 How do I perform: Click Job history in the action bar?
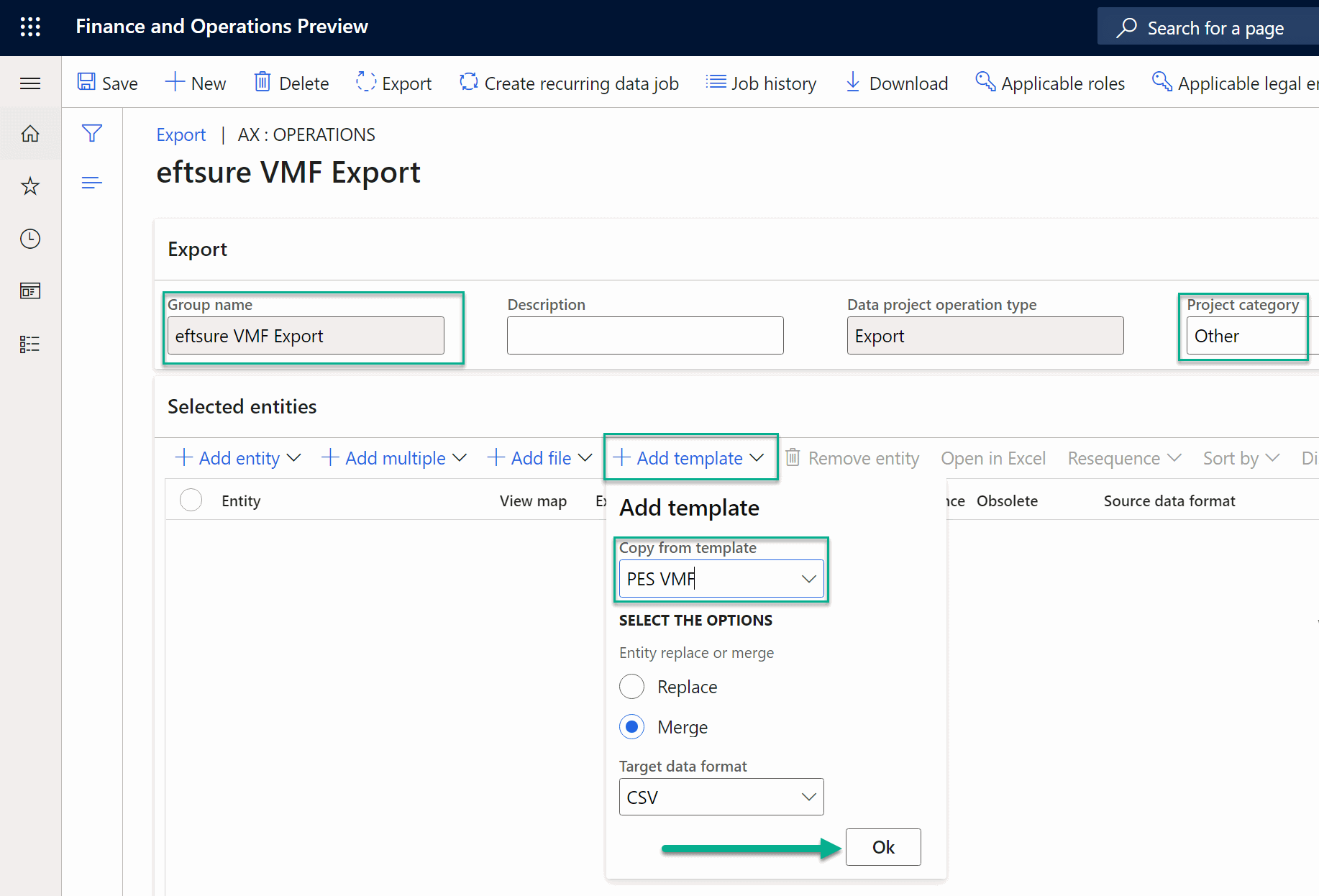tap(761, 83)
